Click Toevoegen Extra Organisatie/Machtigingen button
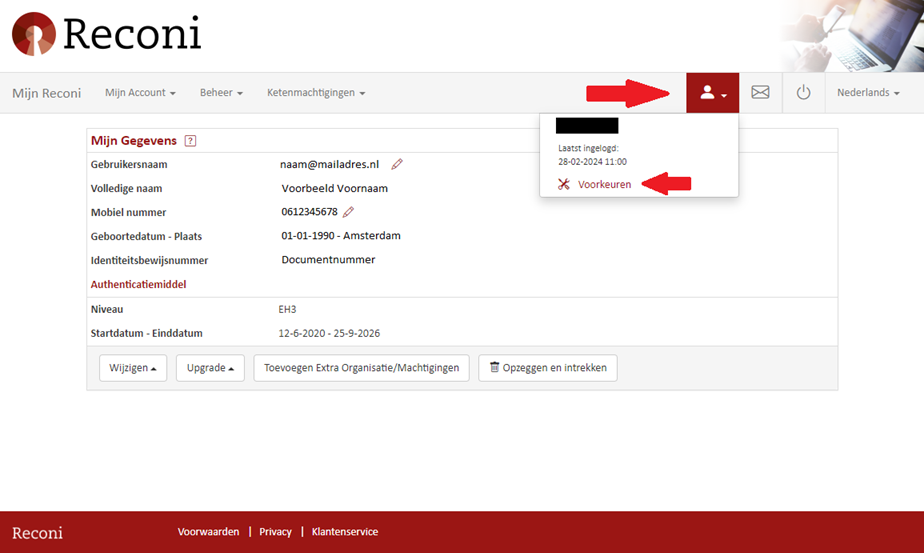 click(361, 368)
